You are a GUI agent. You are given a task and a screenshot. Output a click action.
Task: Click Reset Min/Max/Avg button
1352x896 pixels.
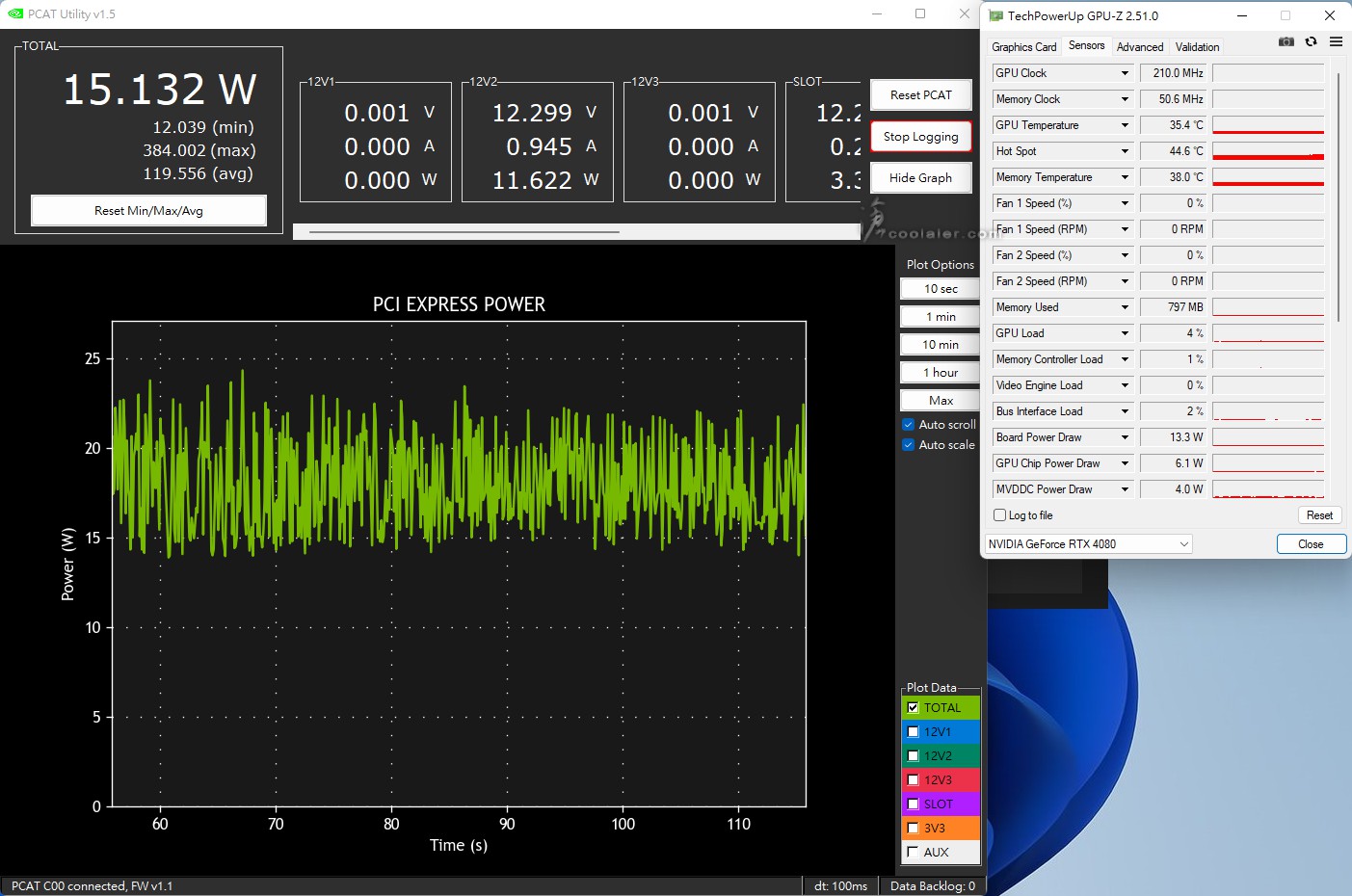coord(148,210)
